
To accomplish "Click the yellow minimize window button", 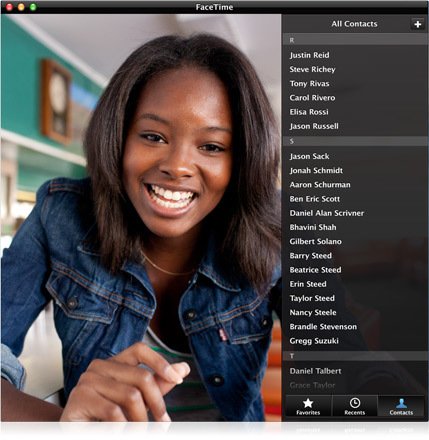I will tap(21, 7).
